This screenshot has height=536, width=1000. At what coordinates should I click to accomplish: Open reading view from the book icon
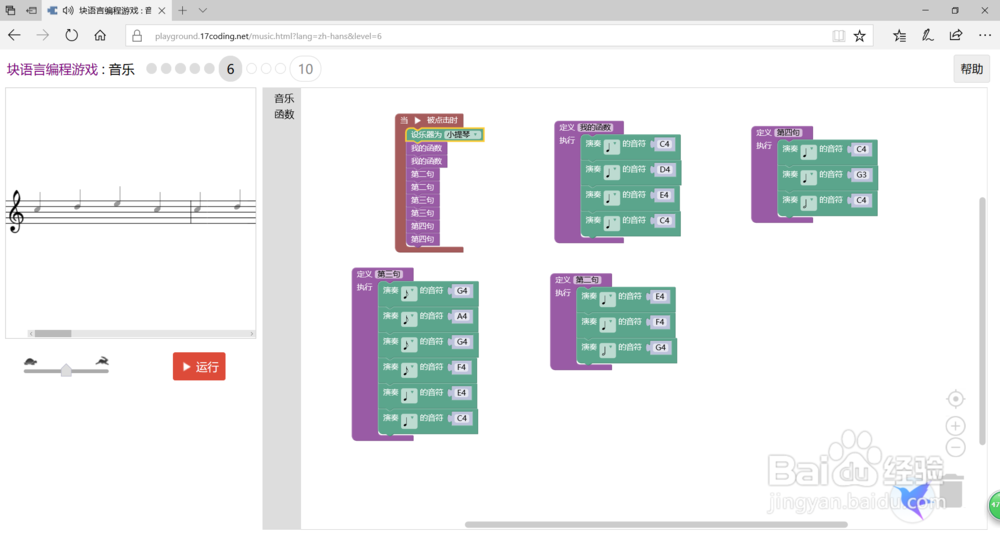click(839, 36)
